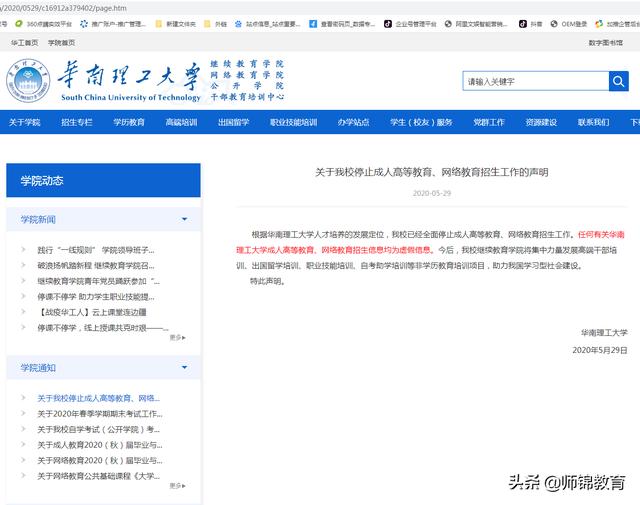Image resolution: width=640 pixels, height=505 pixels.
Task: Open the 学生(校友)服务 menu
Action: pyautogui.click(x=421, y=122)
